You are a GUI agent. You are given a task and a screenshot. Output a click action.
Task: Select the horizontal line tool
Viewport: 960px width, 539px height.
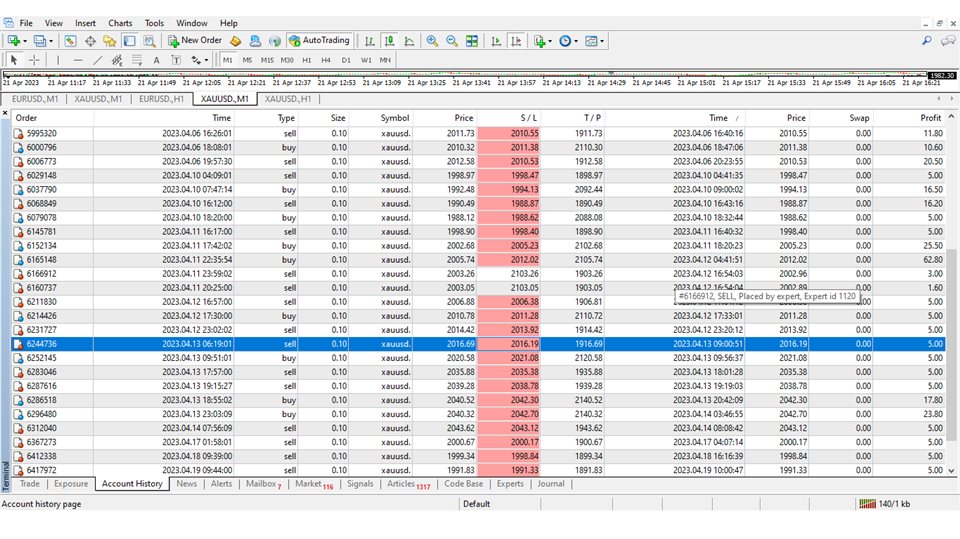(x=78, y=60)
